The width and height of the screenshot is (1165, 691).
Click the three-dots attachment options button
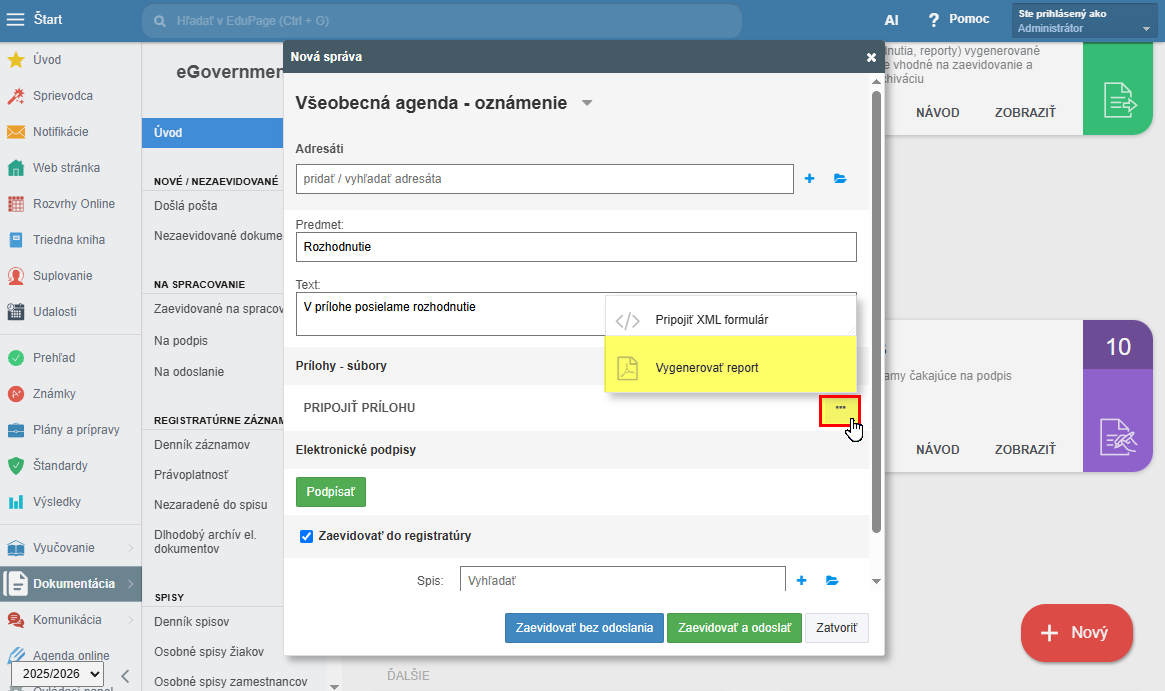point(840,408)
